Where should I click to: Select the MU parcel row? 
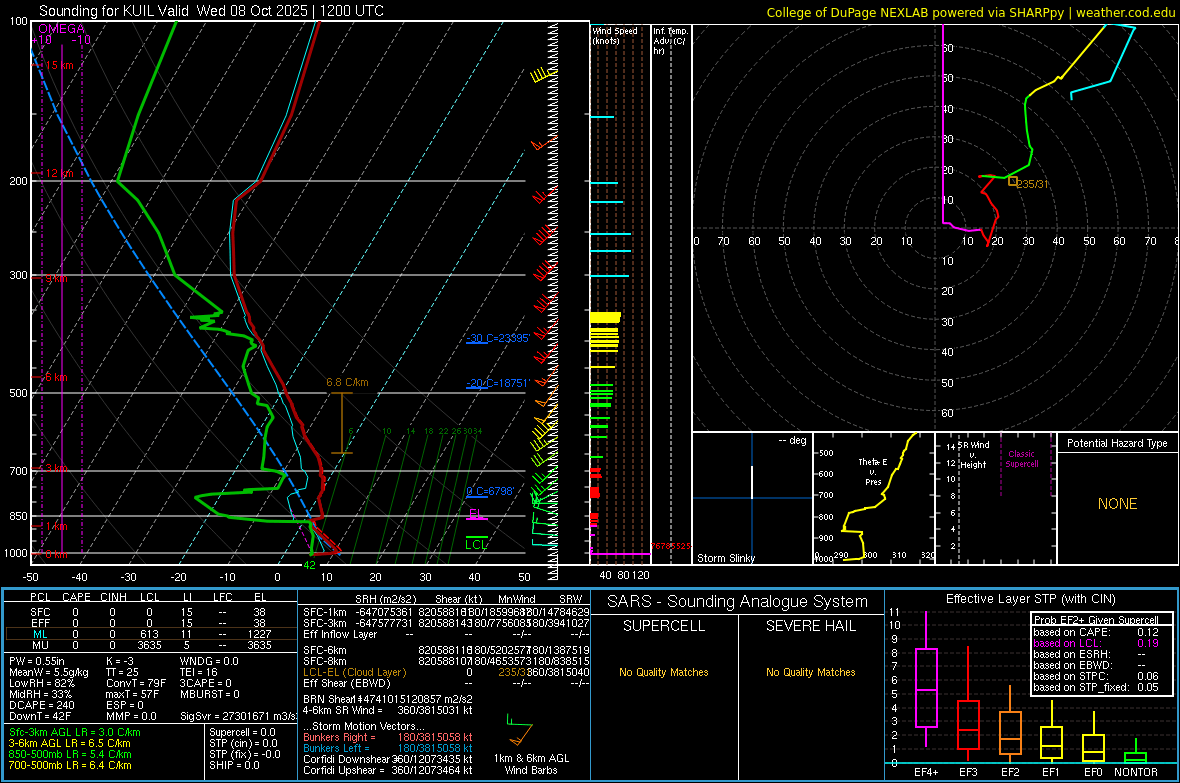(x=149, y=645)
